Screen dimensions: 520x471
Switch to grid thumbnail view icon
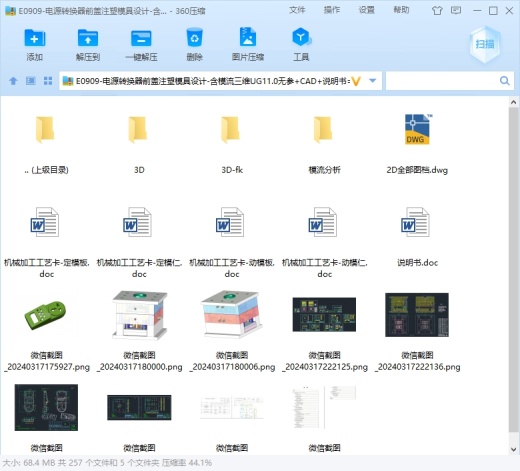pyautogui.click(x=48, y=81)
